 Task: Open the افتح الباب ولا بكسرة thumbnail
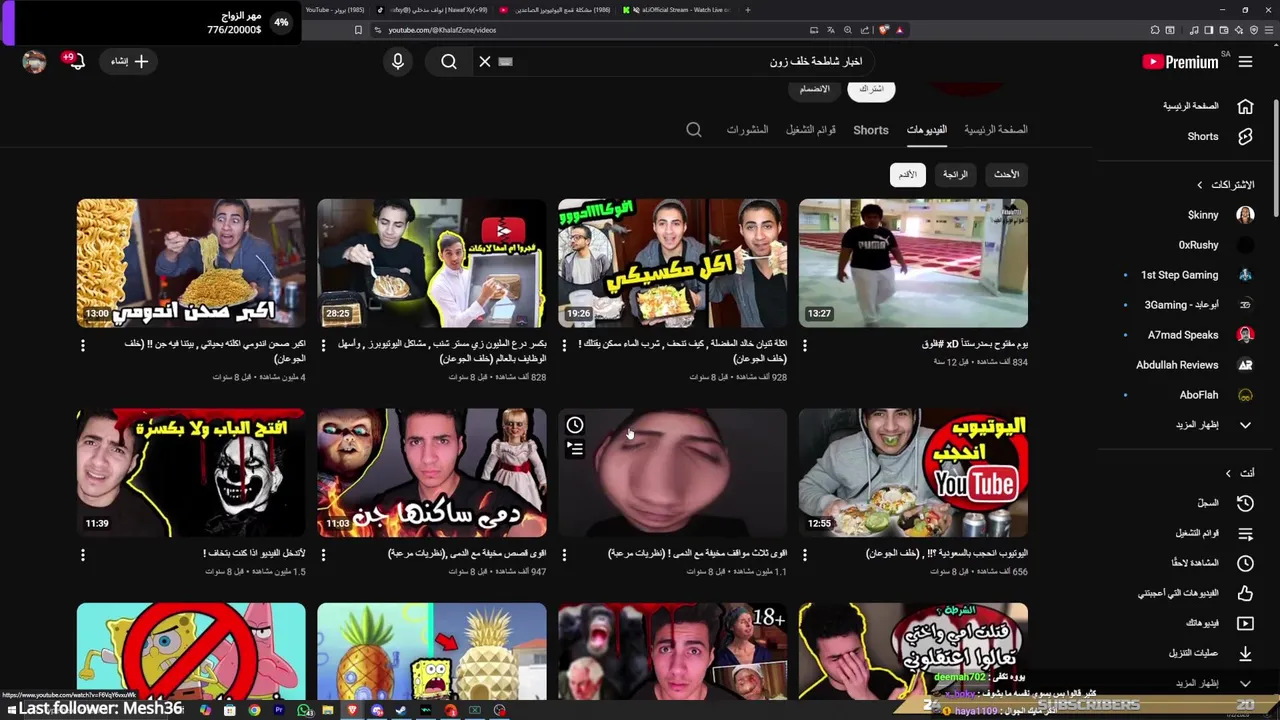(191, 472)
